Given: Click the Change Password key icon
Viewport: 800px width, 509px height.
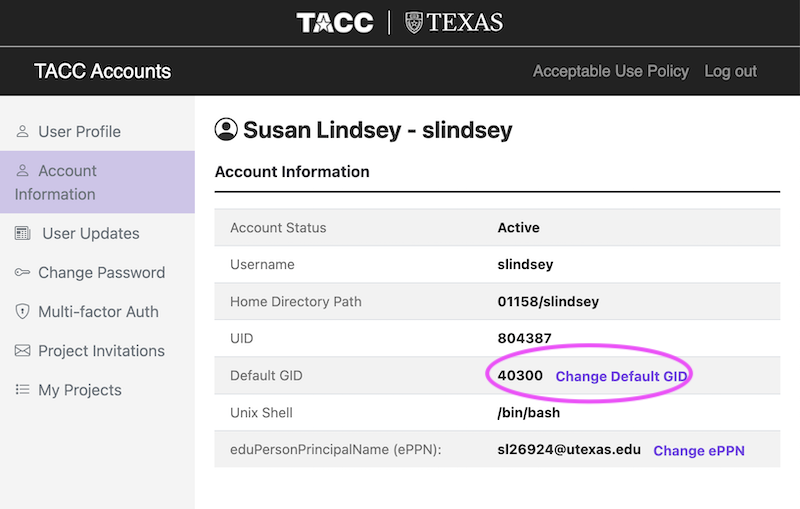Looking at the screenshot, I should pos(22,272).
